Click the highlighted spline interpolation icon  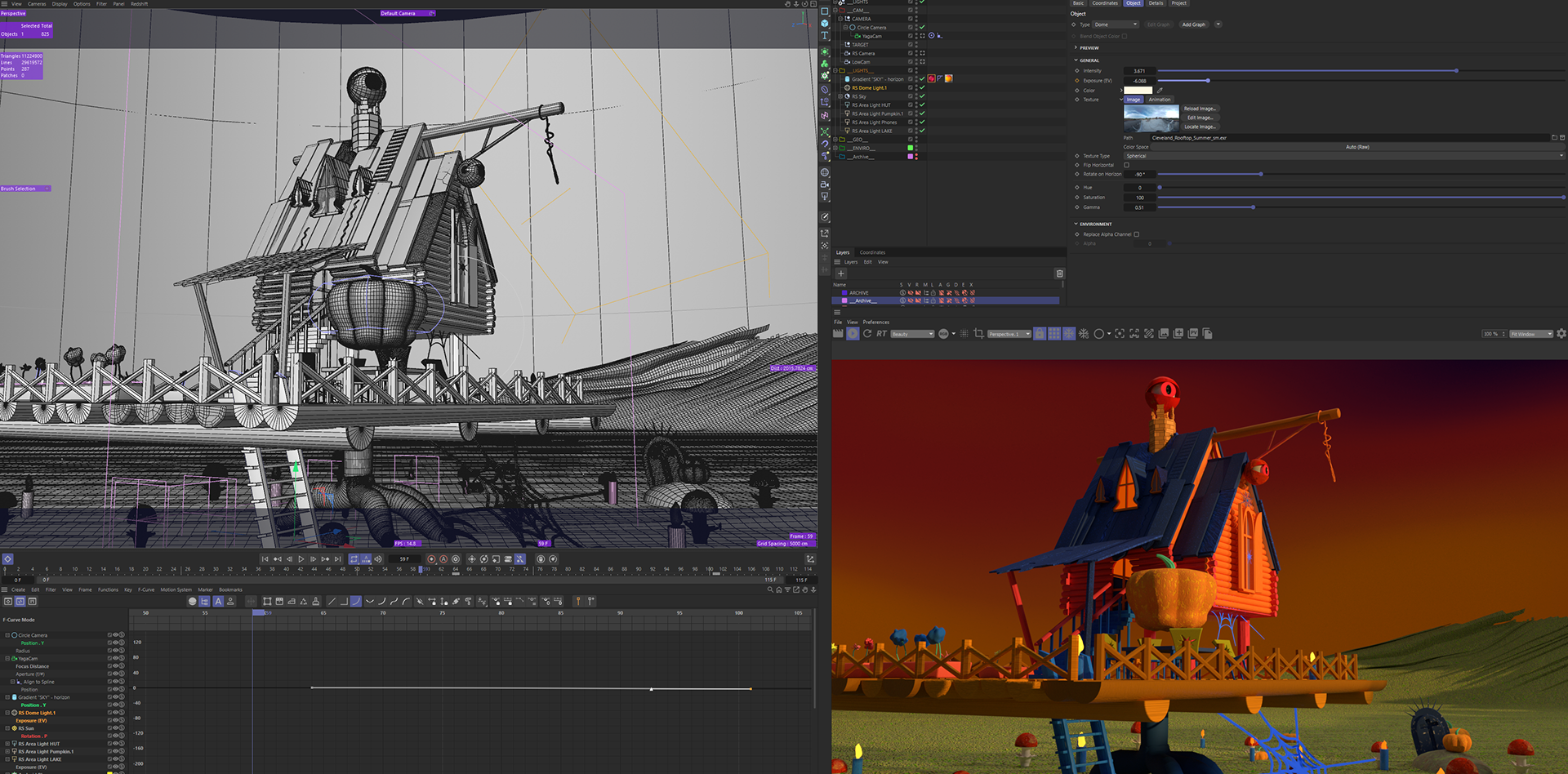click(356, 602)
